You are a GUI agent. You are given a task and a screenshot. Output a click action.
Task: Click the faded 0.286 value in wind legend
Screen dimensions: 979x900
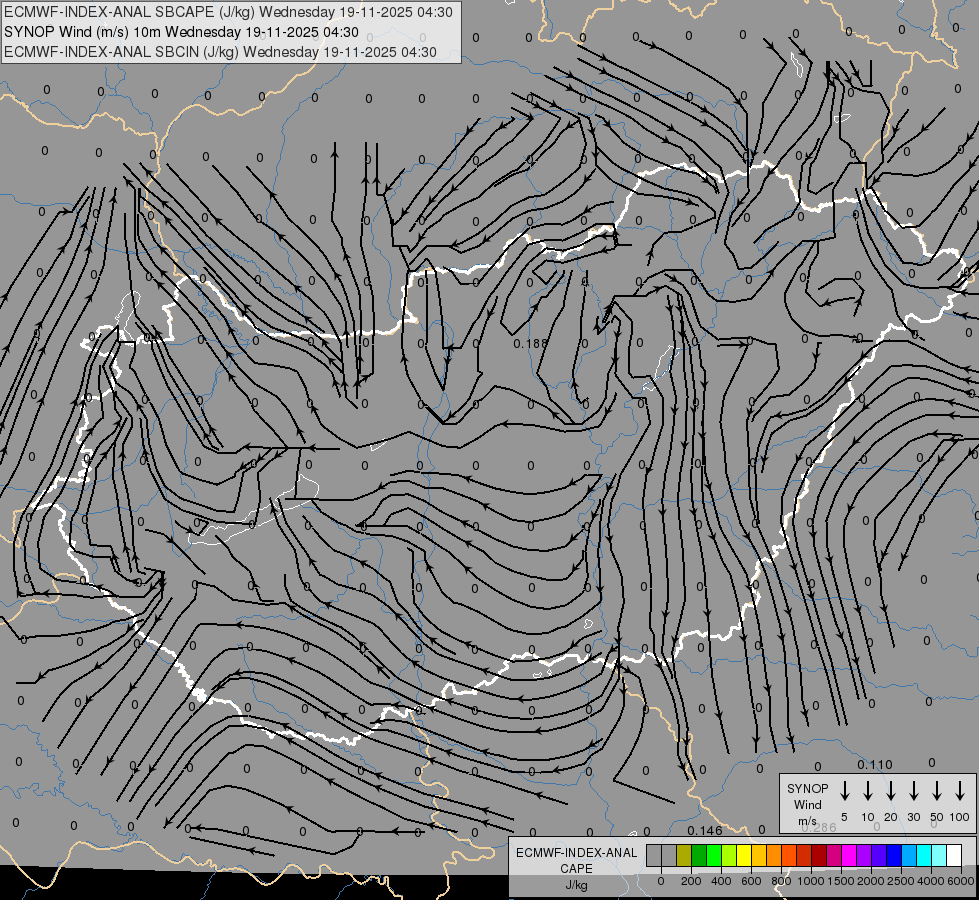819,828
